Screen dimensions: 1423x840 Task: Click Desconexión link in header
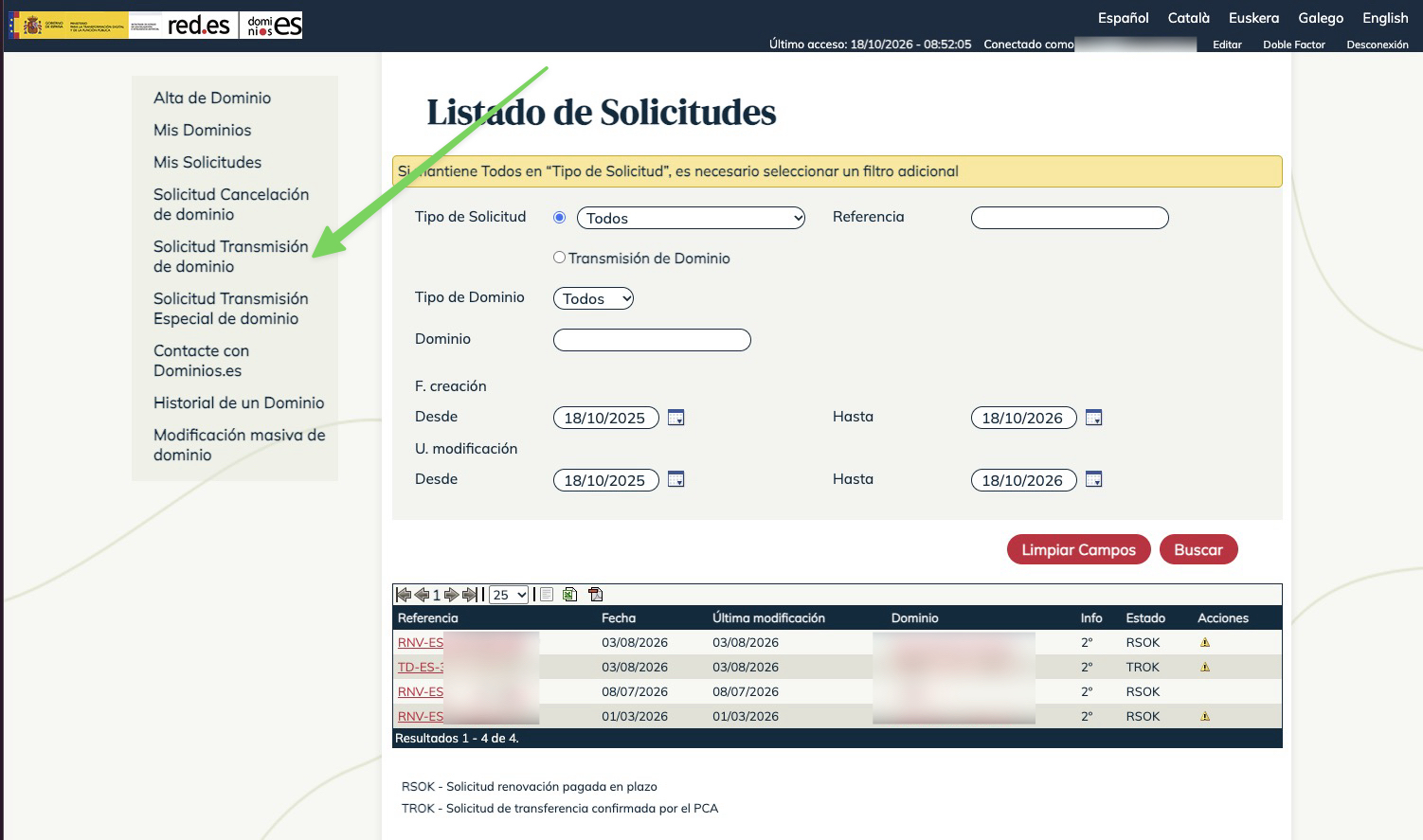pos(1378,45)
